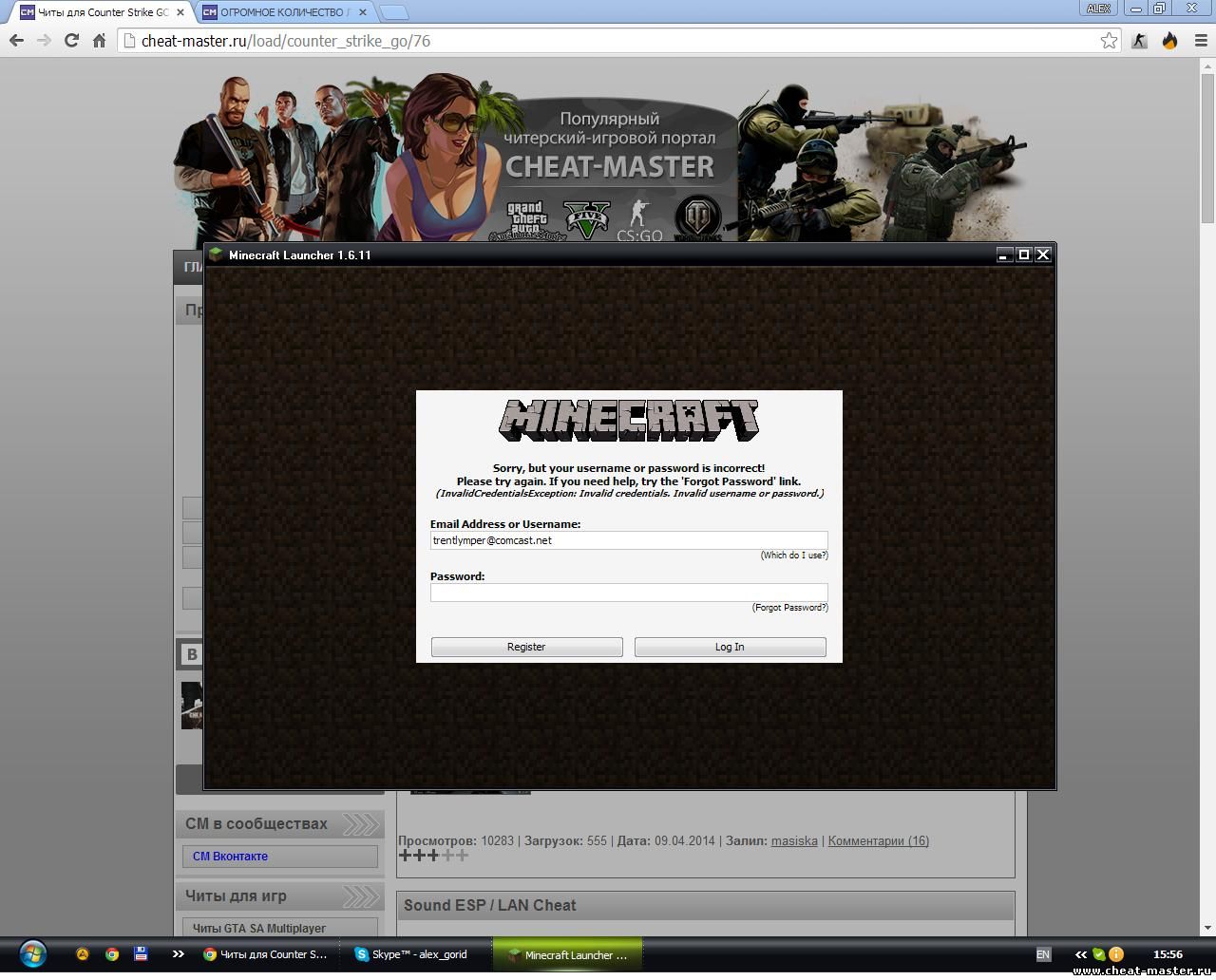Open the Комментарии (16) link
Image resolution: width=1216 pixels, height=980 pixels.
(878, 840)
